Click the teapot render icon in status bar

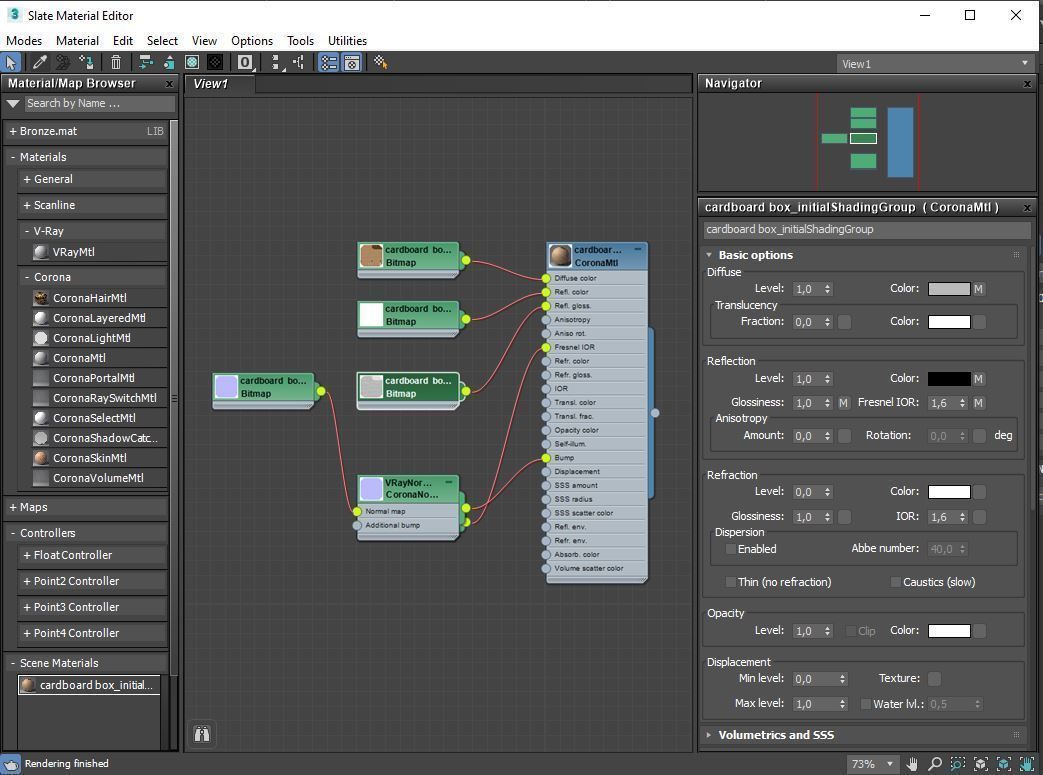click(x=11, y=764)
